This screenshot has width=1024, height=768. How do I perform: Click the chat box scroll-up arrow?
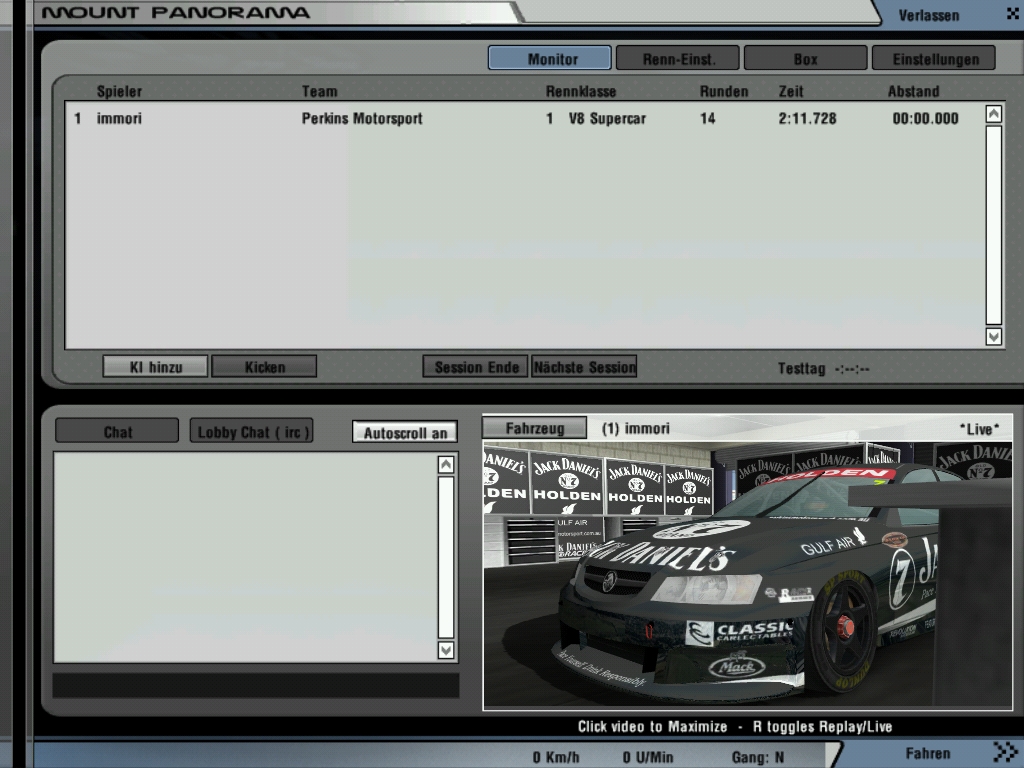(x=445, y=464)
